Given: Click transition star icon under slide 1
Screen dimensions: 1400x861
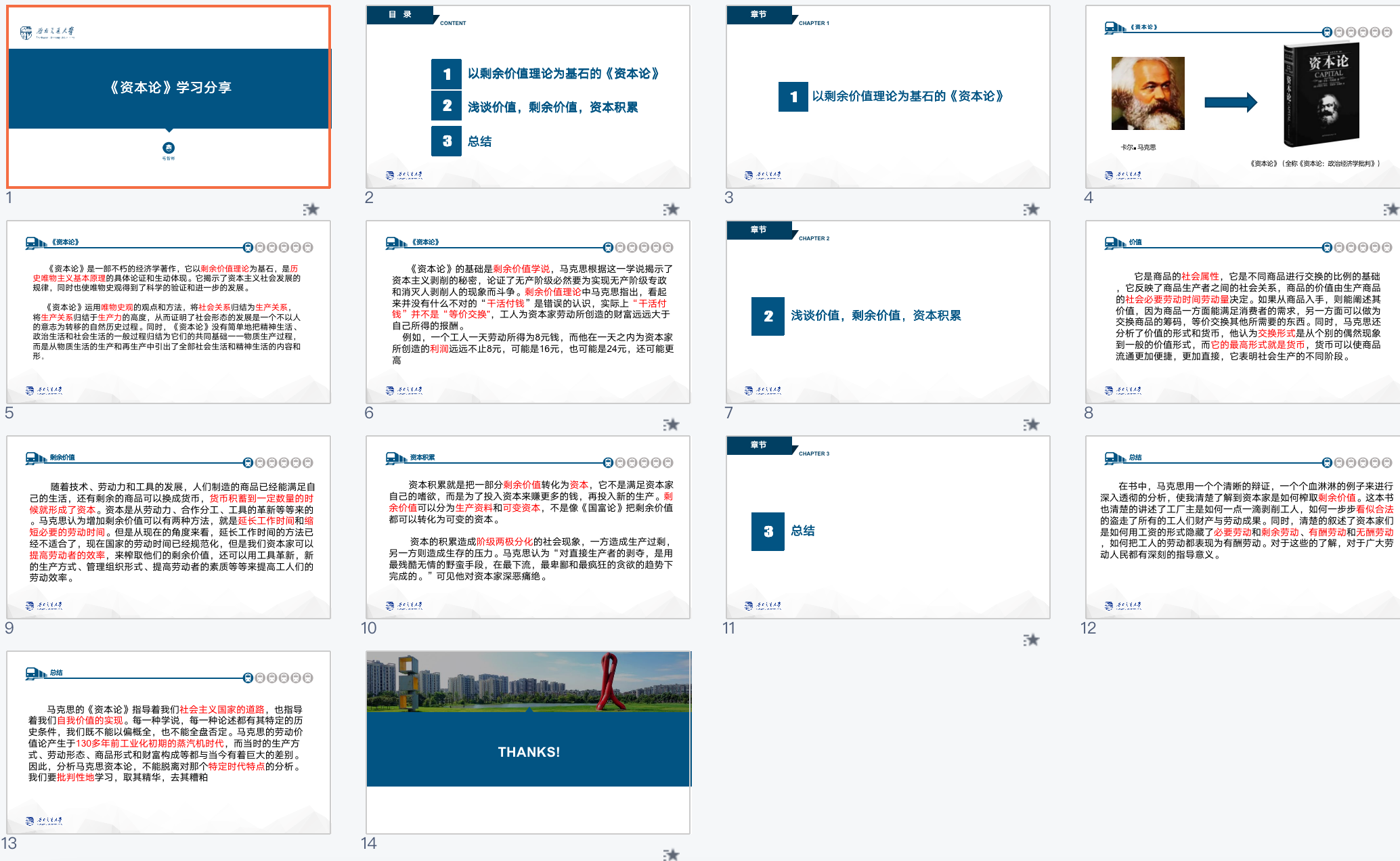Looking at the screenshot, I should click(x=311, y=209).
